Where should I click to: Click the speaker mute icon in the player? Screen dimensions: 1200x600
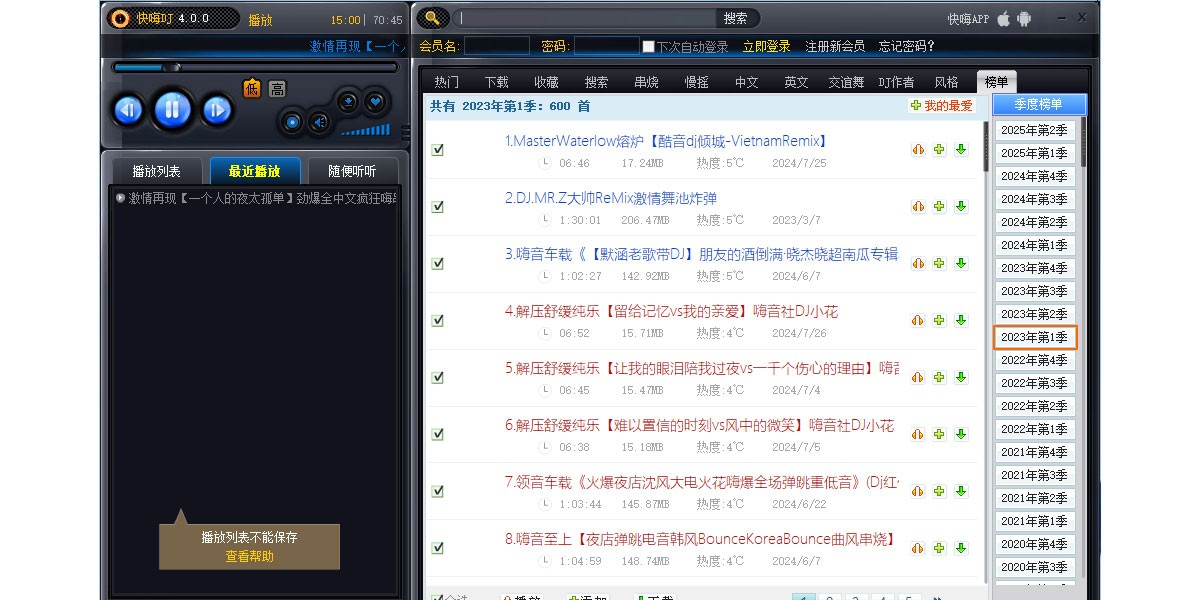coord(319,123)
